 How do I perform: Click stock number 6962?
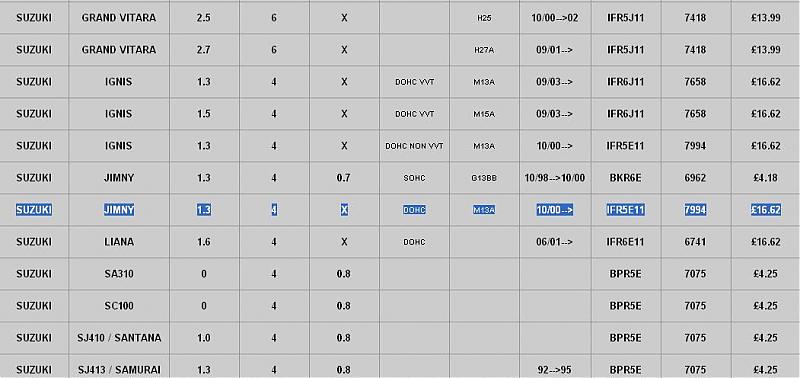coord(695,178)
